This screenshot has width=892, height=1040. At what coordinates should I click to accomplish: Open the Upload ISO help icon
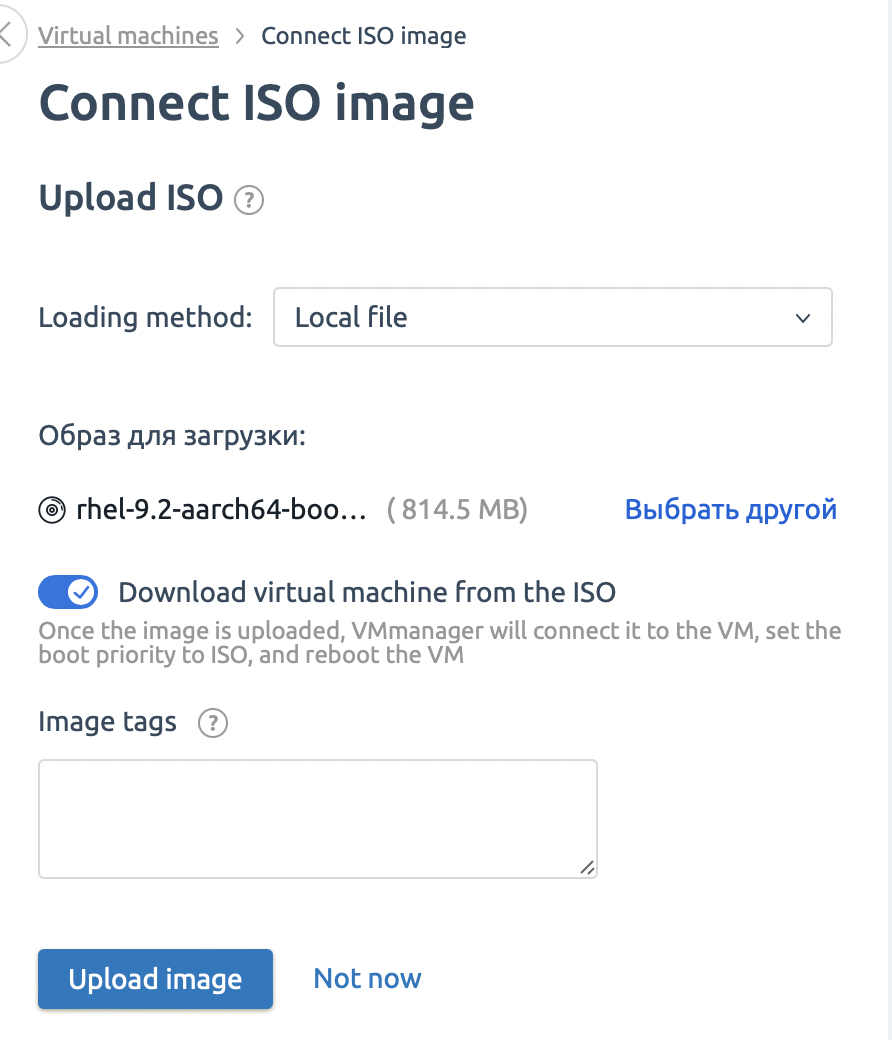[249, 200]
